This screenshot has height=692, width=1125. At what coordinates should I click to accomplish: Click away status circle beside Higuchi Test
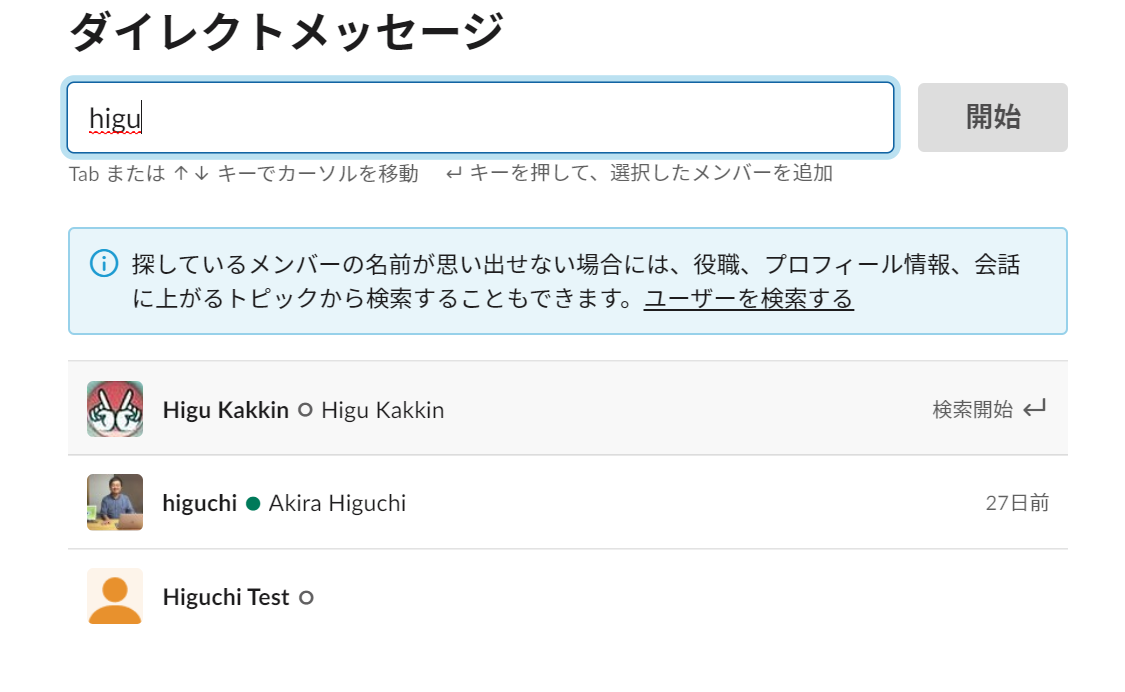click(x=306, y=598)
